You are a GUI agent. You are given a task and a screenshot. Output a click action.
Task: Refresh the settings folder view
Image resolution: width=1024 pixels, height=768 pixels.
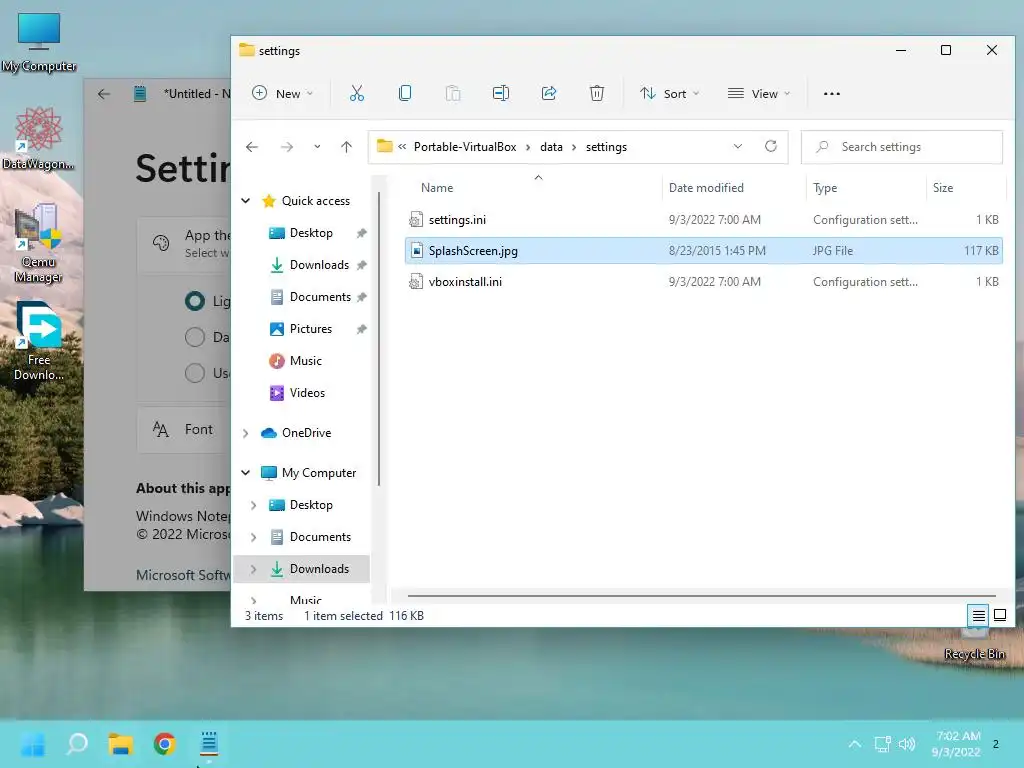pyautogui.click(x=771, y=146)
